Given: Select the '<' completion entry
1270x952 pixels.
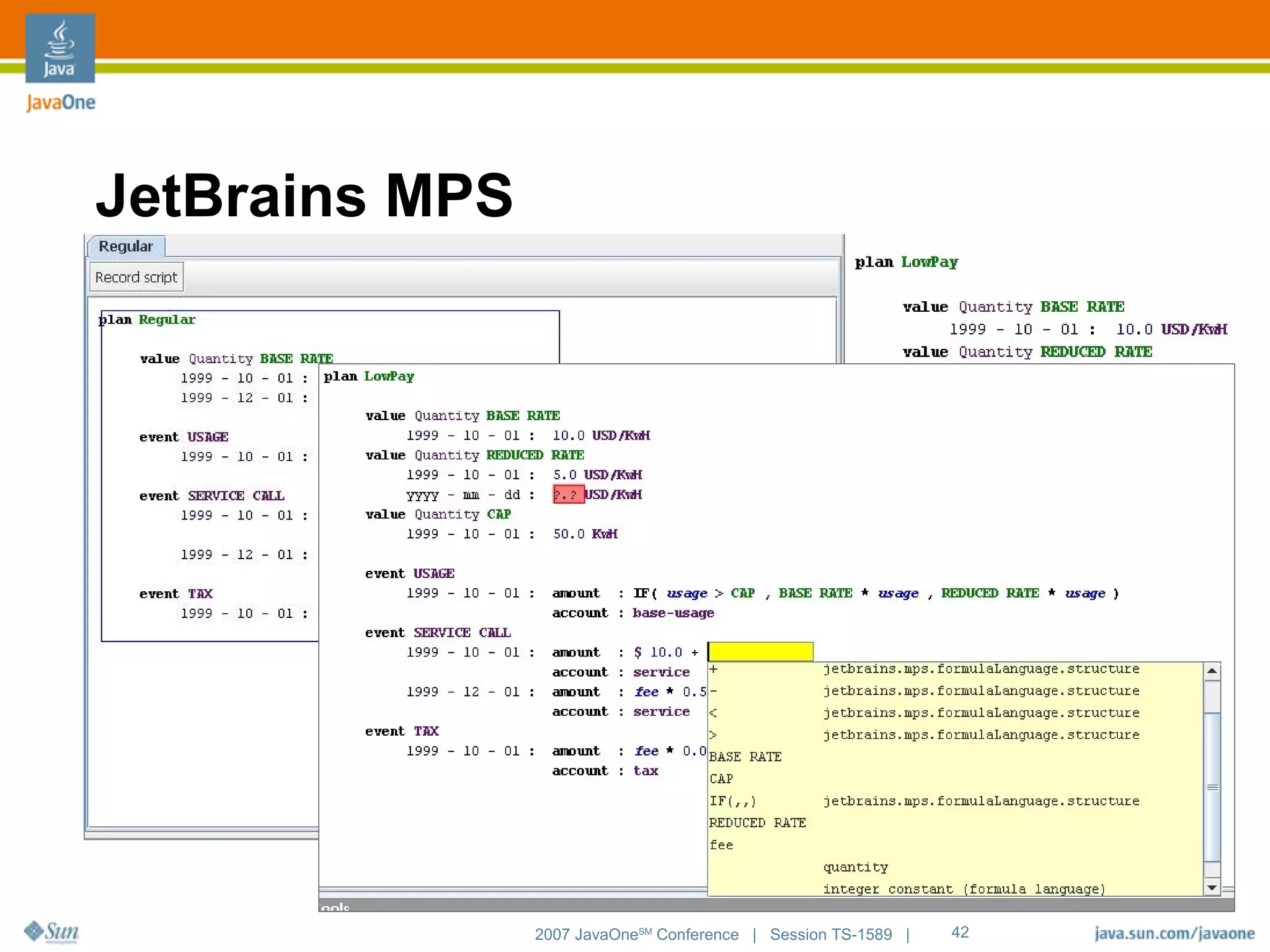Looking at the screenshot, I should [x=955, y=713].
